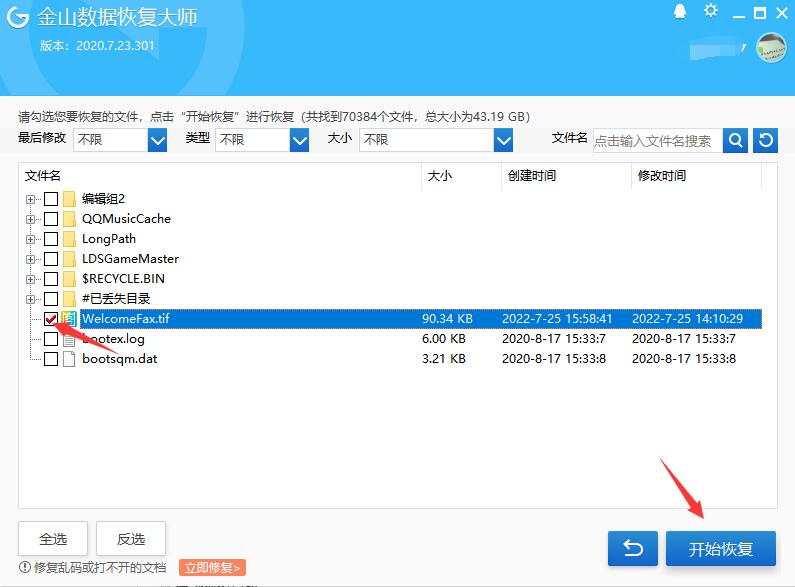Click the notification bell icon

click(680, 12)
